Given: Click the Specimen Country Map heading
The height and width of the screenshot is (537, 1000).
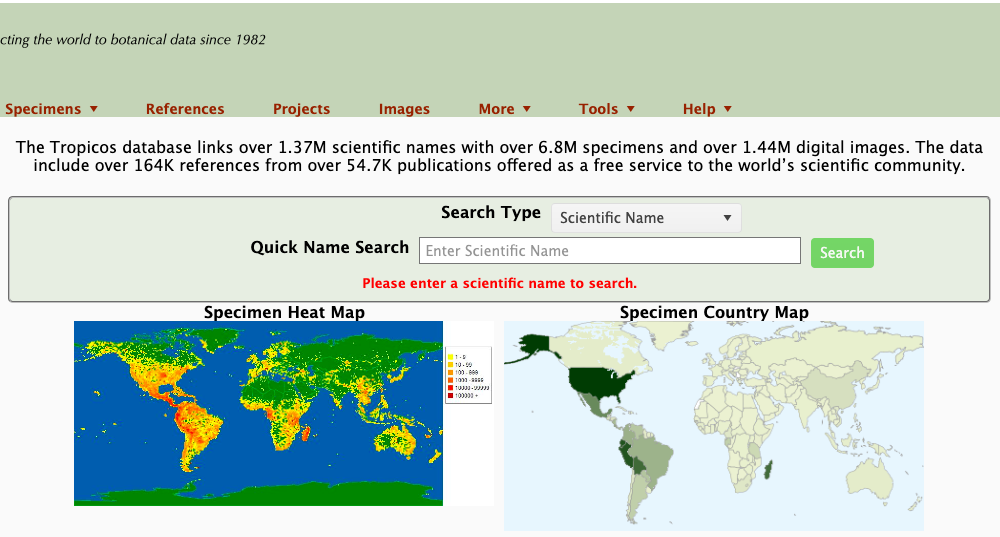Looking at the screenshot, I should tap(714, 313).
